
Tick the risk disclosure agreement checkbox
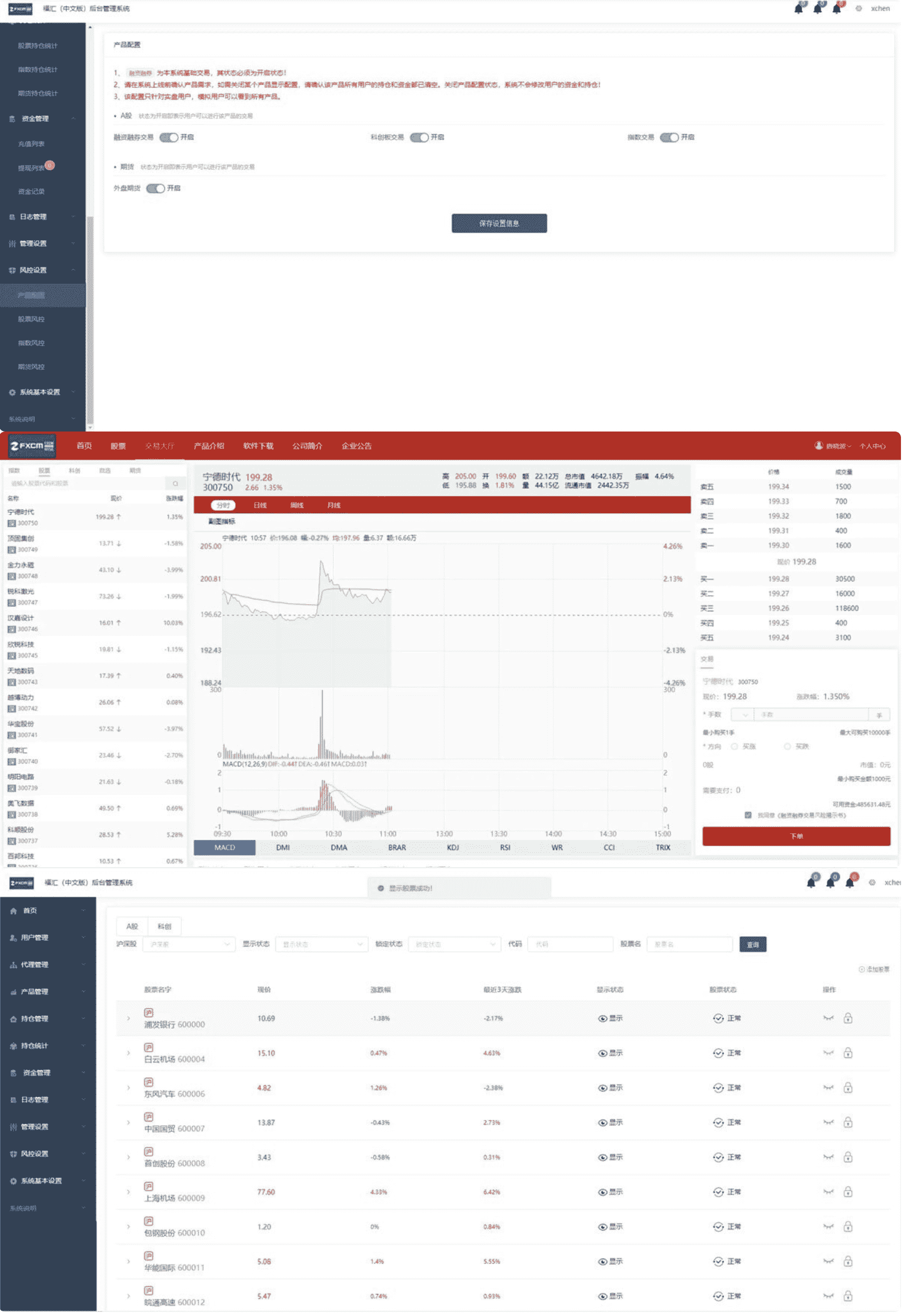tap(748, 815)
